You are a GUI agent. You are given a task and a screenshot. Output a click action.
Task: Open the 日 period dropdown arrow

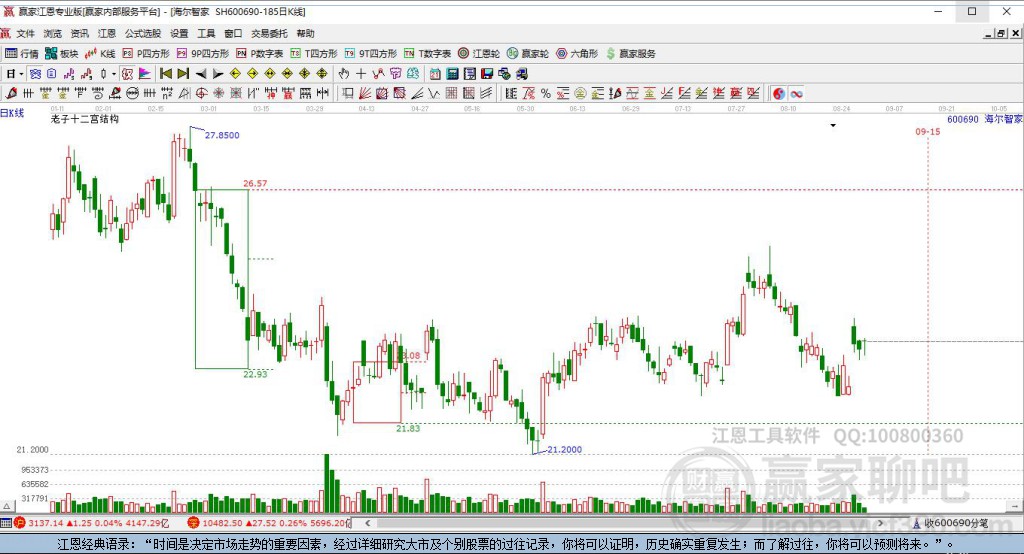21,74
